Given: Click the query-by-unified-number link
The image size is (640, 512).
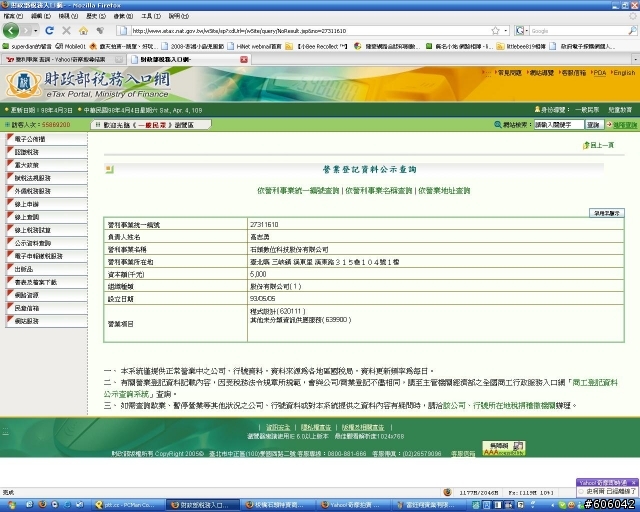Looking at the screenshot, I should [x=298, y=190].
